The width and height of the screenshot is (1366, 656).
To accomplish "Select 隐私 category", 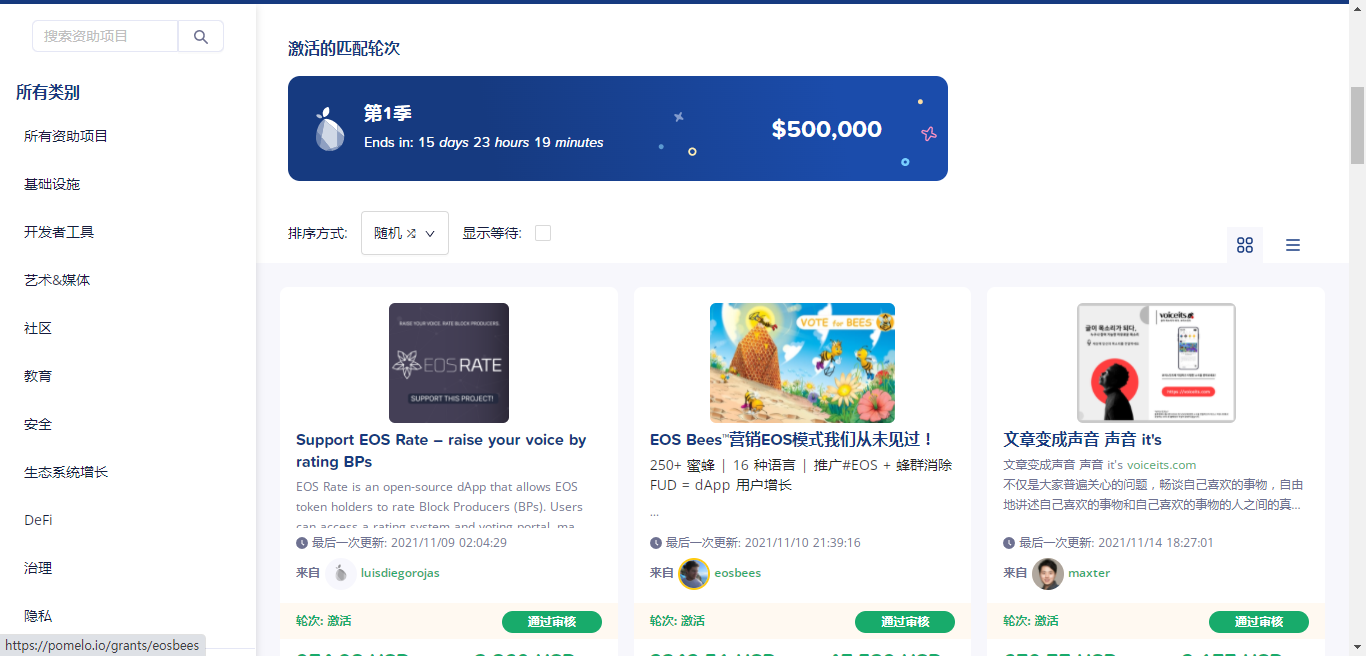I will [38, 616].
